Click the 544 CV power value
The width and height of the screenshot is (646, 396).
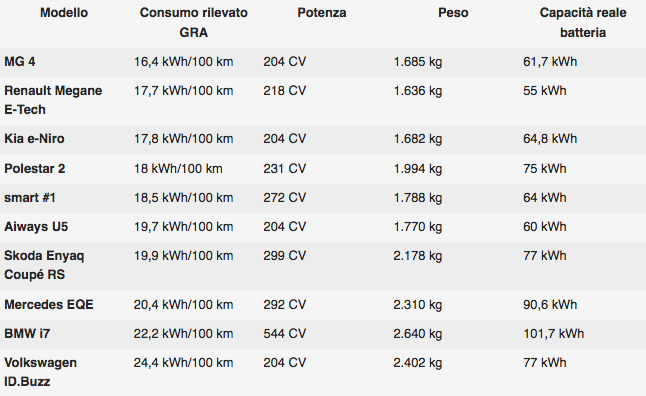pos(285,334)
